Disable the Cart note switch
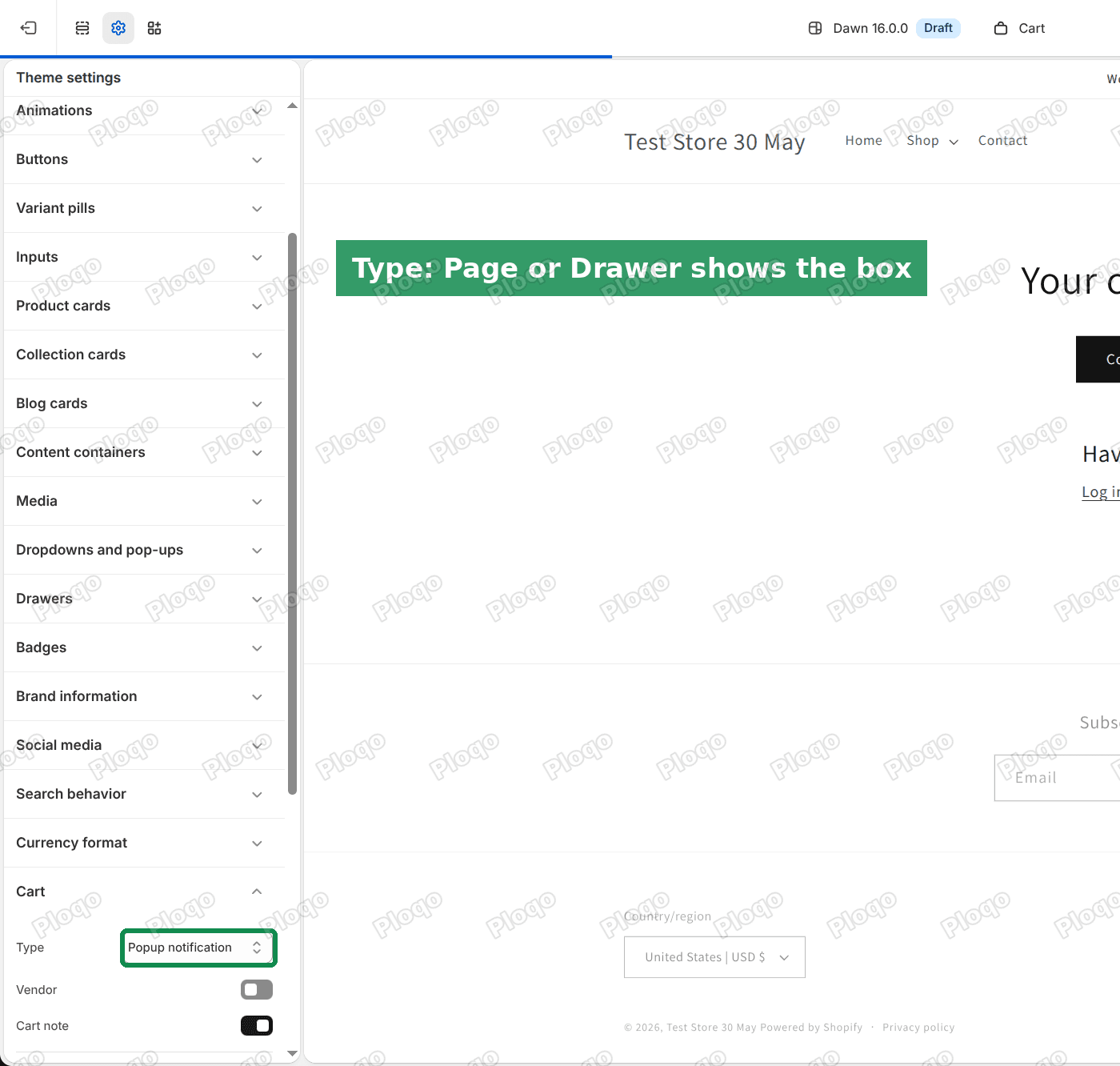This screenshot has height=1066, width=1120. (x=257, y=1026)
